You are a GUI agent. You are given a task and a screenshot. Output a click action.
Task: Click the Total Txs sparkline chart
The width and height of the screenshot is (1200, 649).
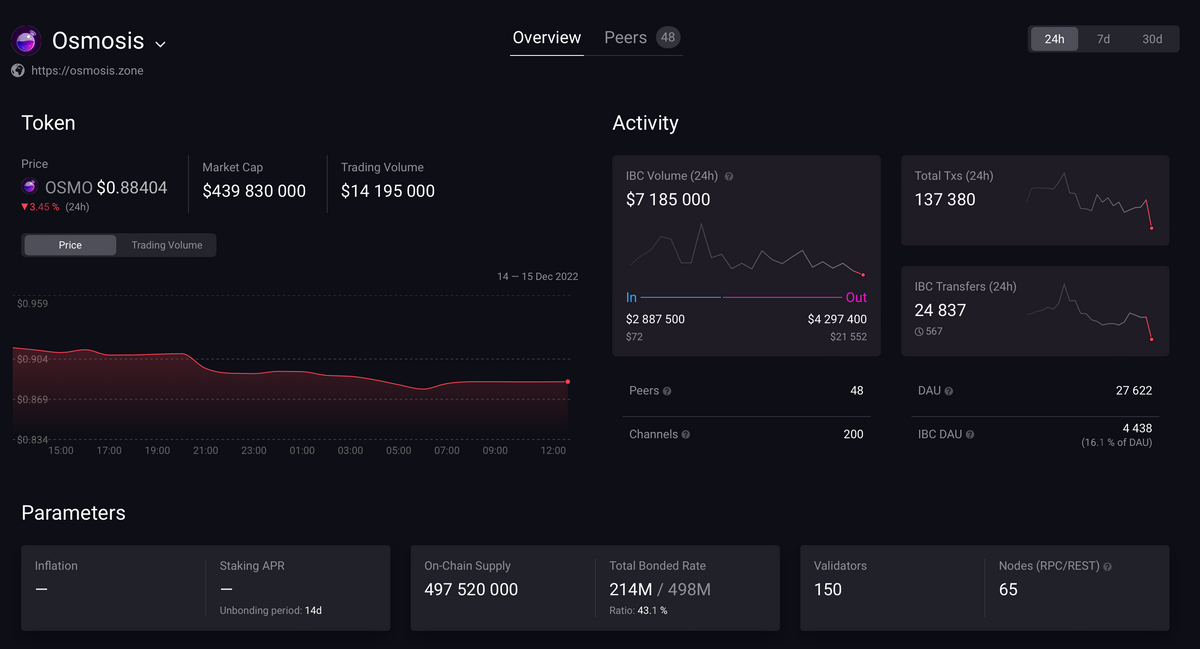(x=1089, y=200)
